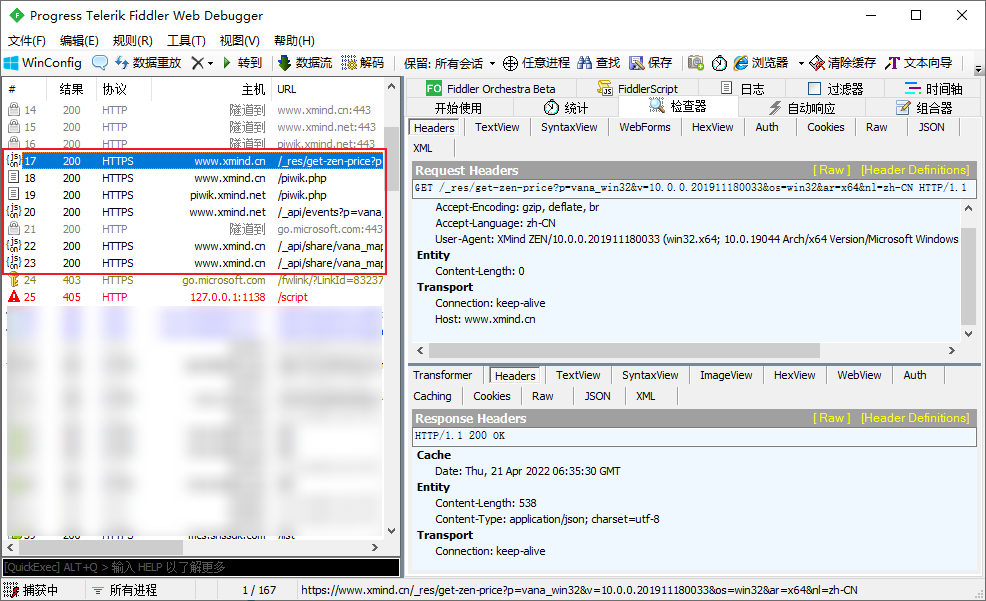Image resolution: width=986 pixels, height=601 pixels.
Task: Toggle the 解码 decode button
Action: [x=362, y=62]
